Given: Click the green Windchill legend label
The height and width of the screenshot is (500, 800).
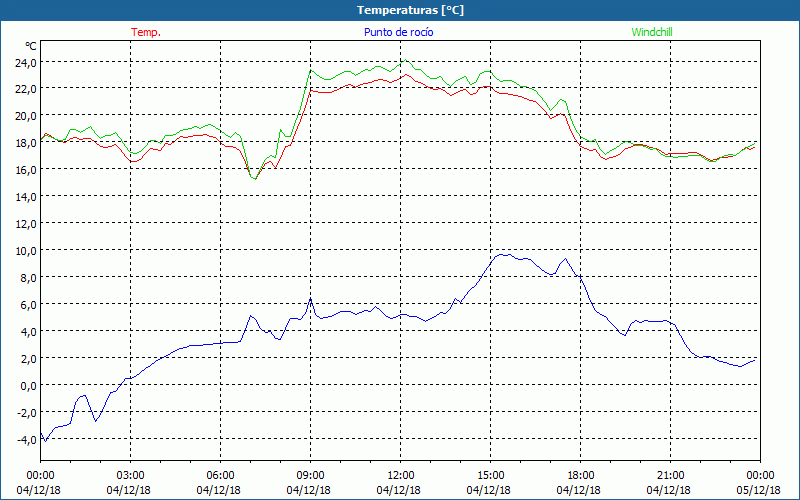Looking at the screenshot, I should pos(652,32).
